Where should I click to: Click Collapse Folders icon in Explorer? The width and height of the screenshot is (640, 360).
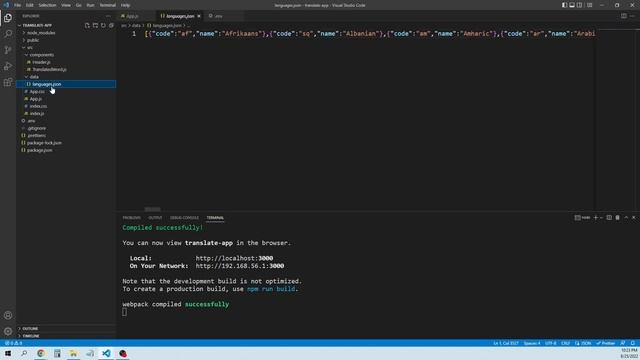point(111,25)
